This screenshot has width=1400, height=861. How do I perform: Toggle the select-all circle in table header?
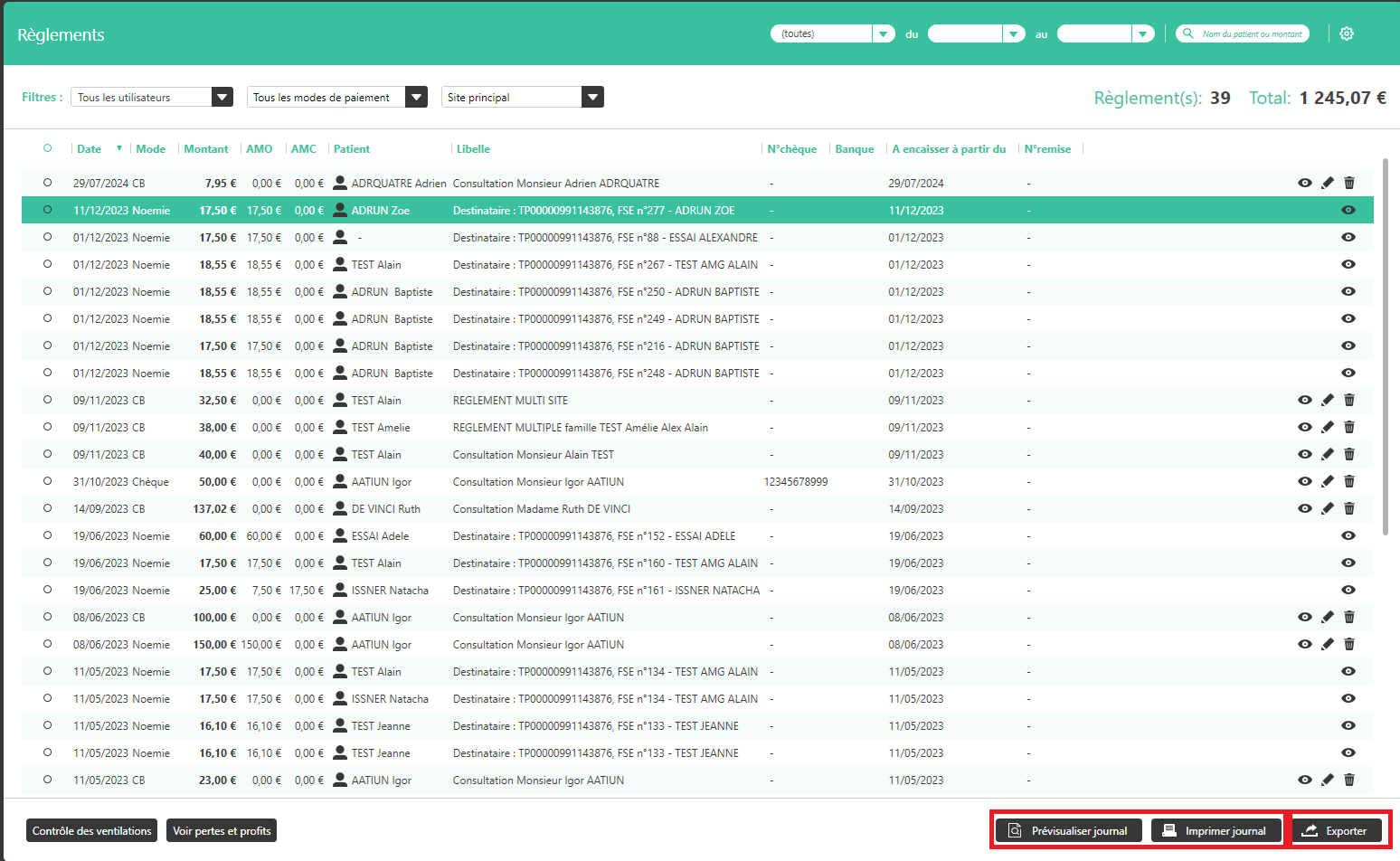48,148
